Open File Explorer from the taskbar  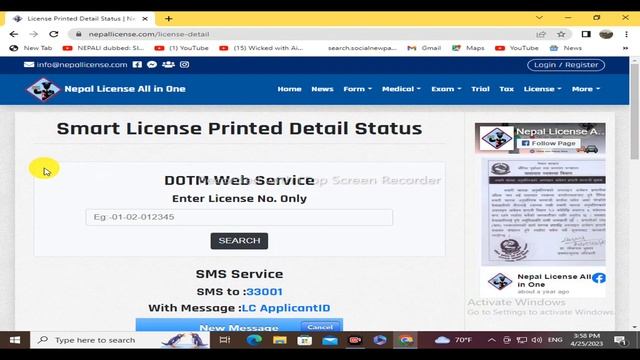click(280, 340)
